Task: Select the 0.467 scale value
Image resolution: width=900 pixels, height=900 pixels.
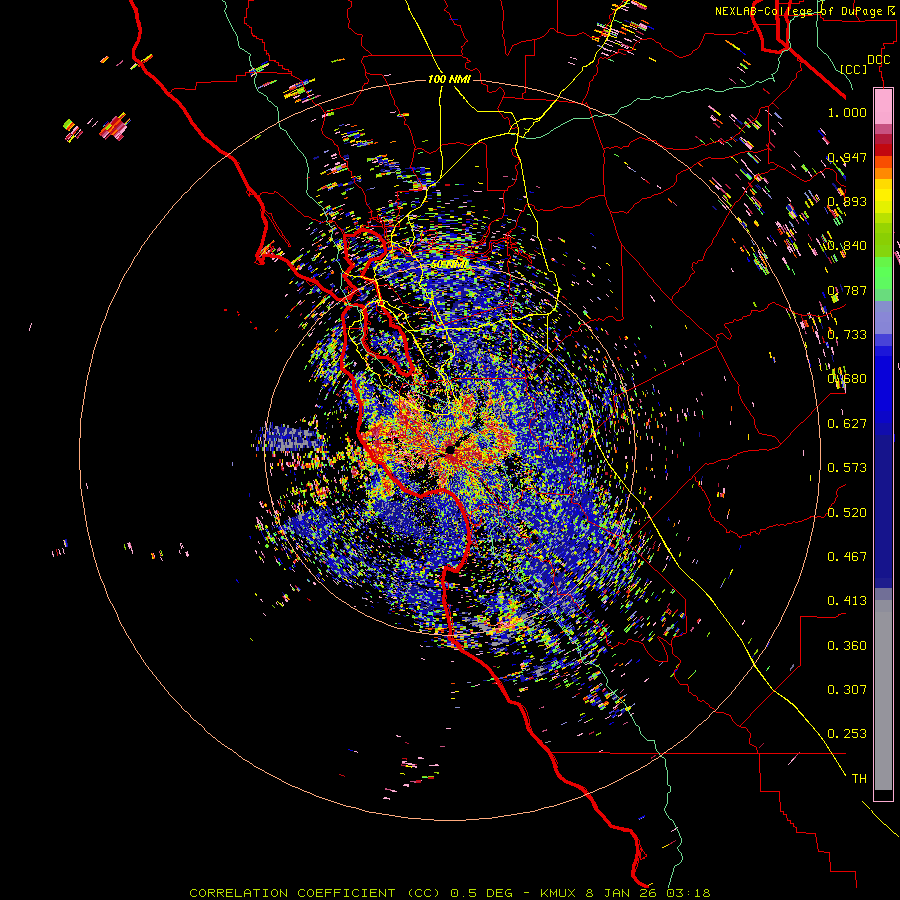Action: [x=847, y=557]
